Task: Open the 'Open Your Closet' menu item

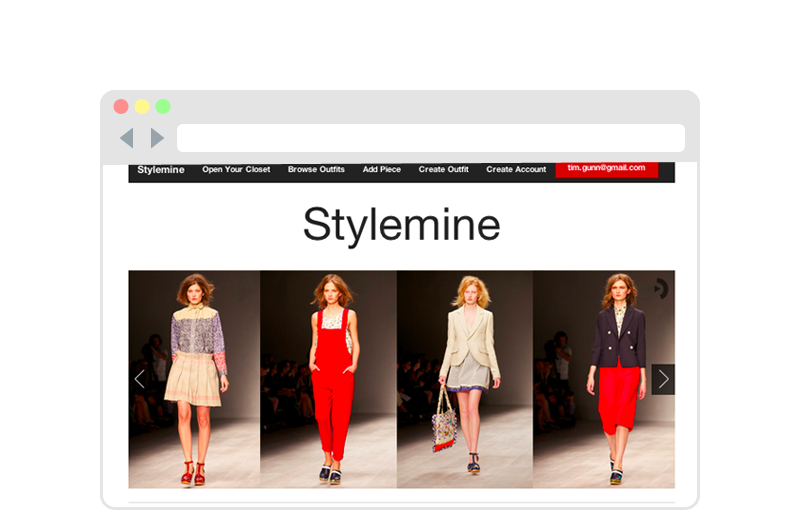Action: coord(236,170)
